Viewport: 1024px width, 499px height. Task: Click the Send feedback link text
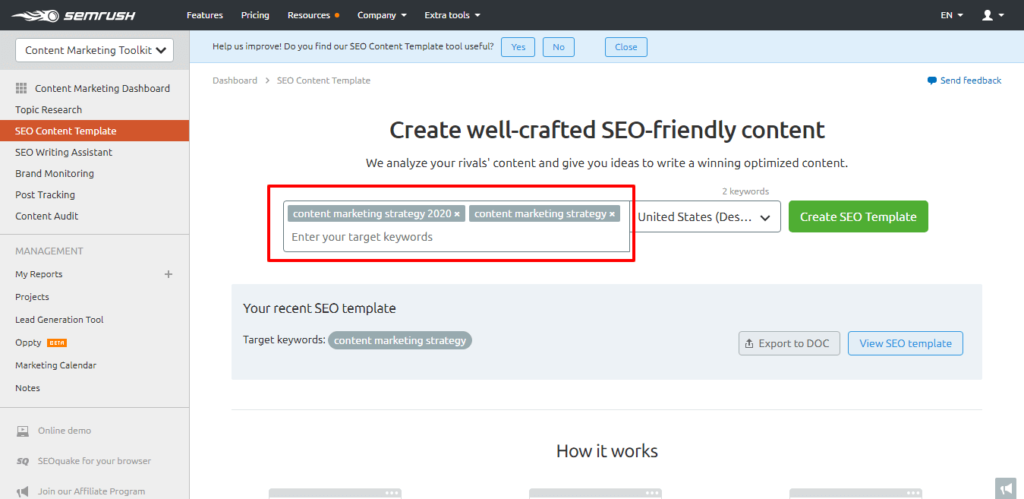click(x=970, y=80)
